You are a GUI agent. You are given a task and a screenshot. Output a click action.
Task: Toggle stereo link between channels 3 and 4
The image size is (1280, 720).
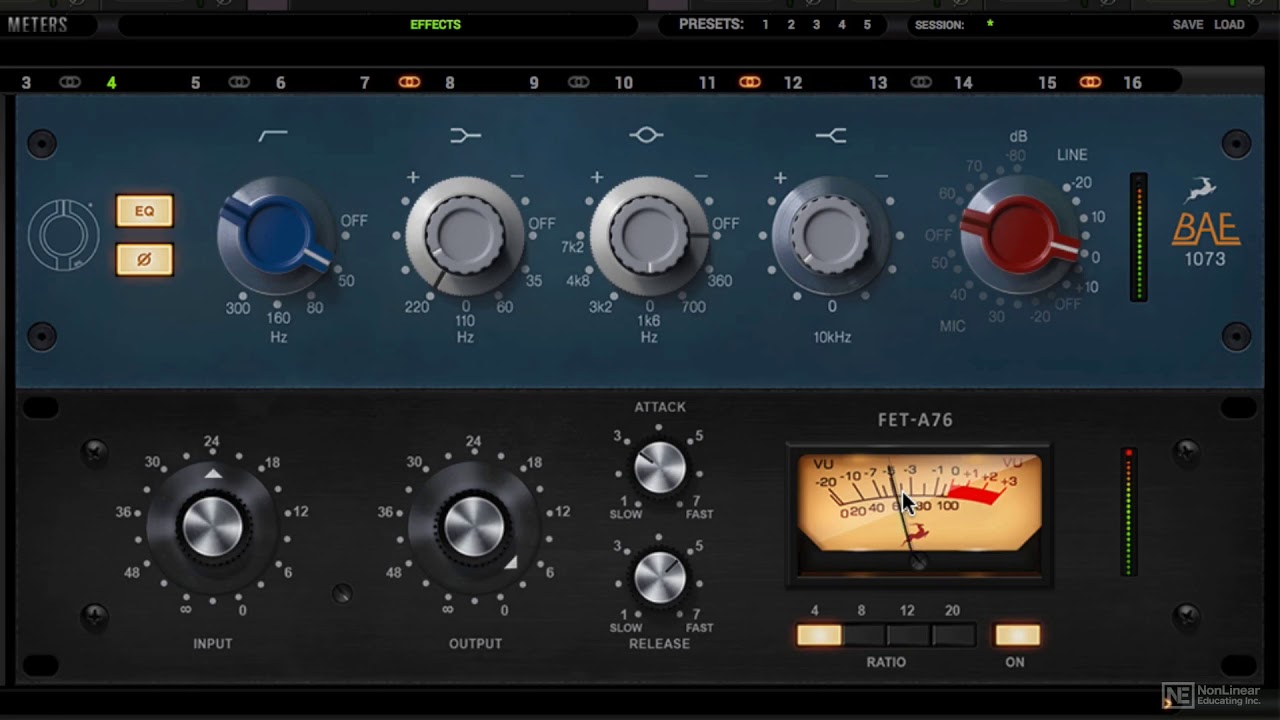[69, 82]
